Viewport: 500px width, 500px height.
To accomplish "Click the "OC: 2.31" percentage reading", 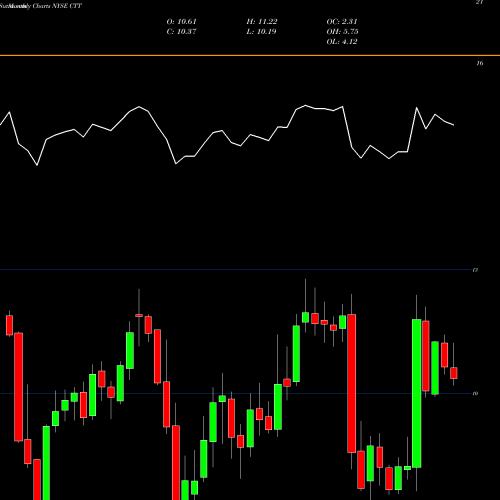I will point(342,22).
